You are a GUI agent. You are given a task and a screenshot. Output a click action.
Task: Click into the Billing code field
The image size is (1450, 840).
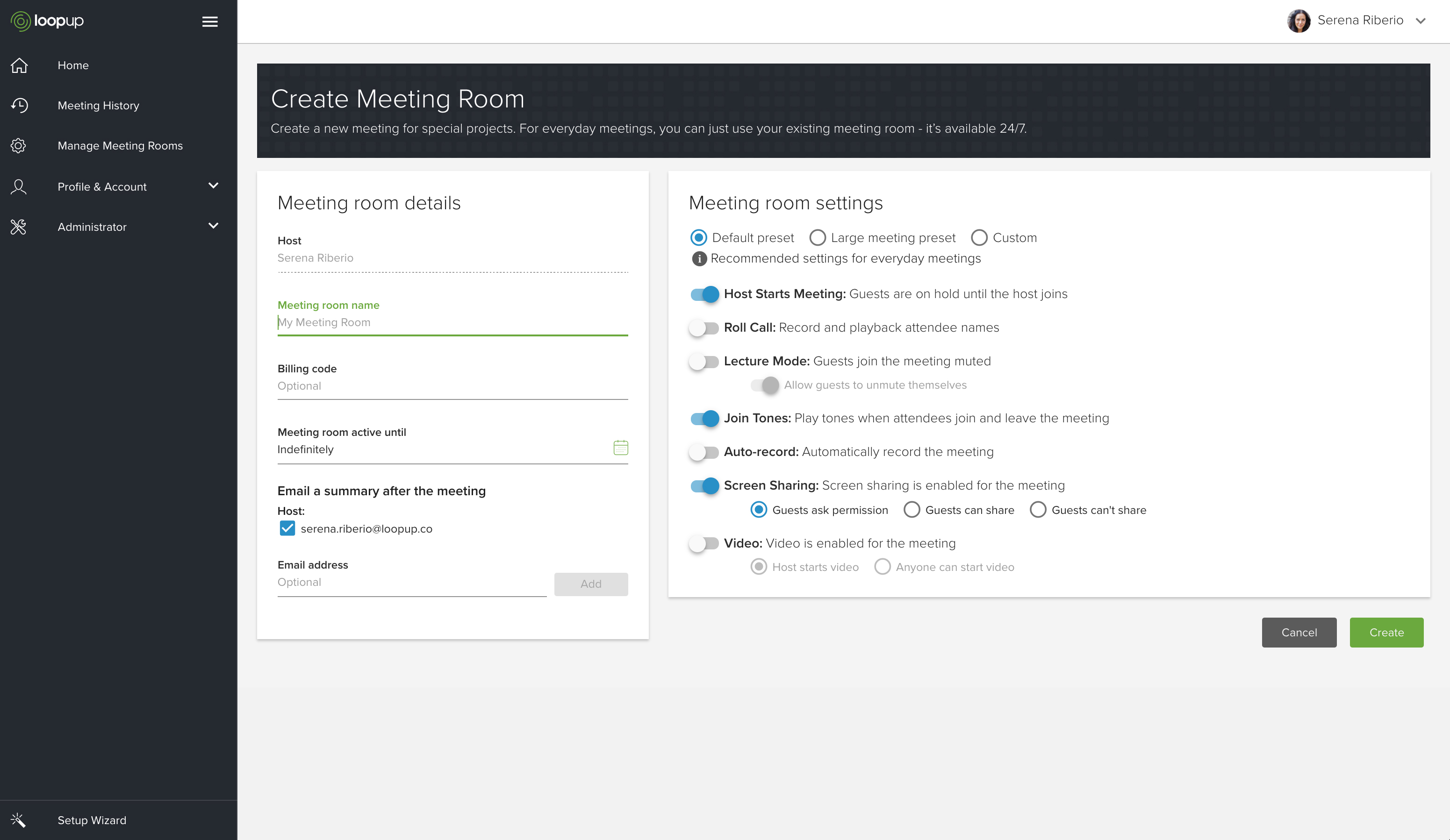(x=452, y=386)
